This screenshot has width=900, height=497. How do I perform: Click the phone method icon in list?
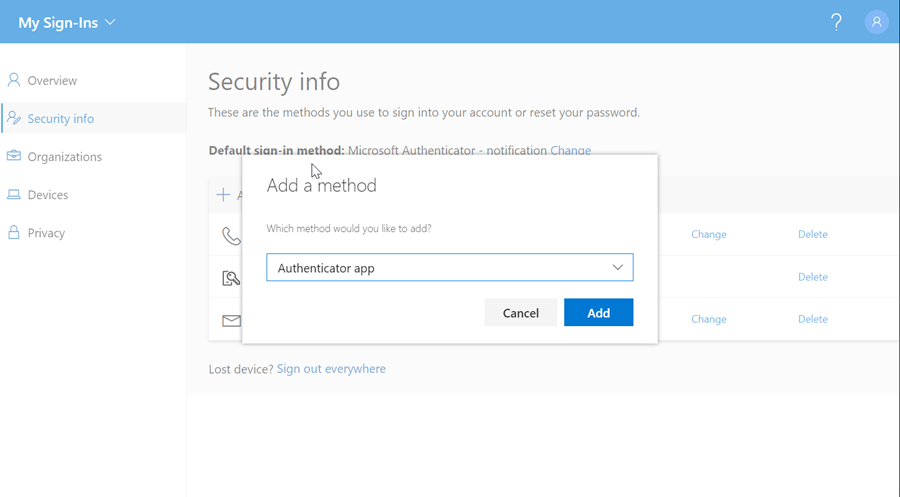point(231,236)
